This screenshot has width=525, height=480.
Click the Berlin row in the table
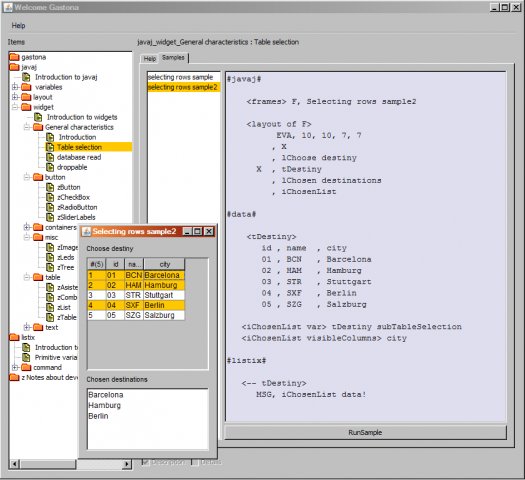click(136, 305)
